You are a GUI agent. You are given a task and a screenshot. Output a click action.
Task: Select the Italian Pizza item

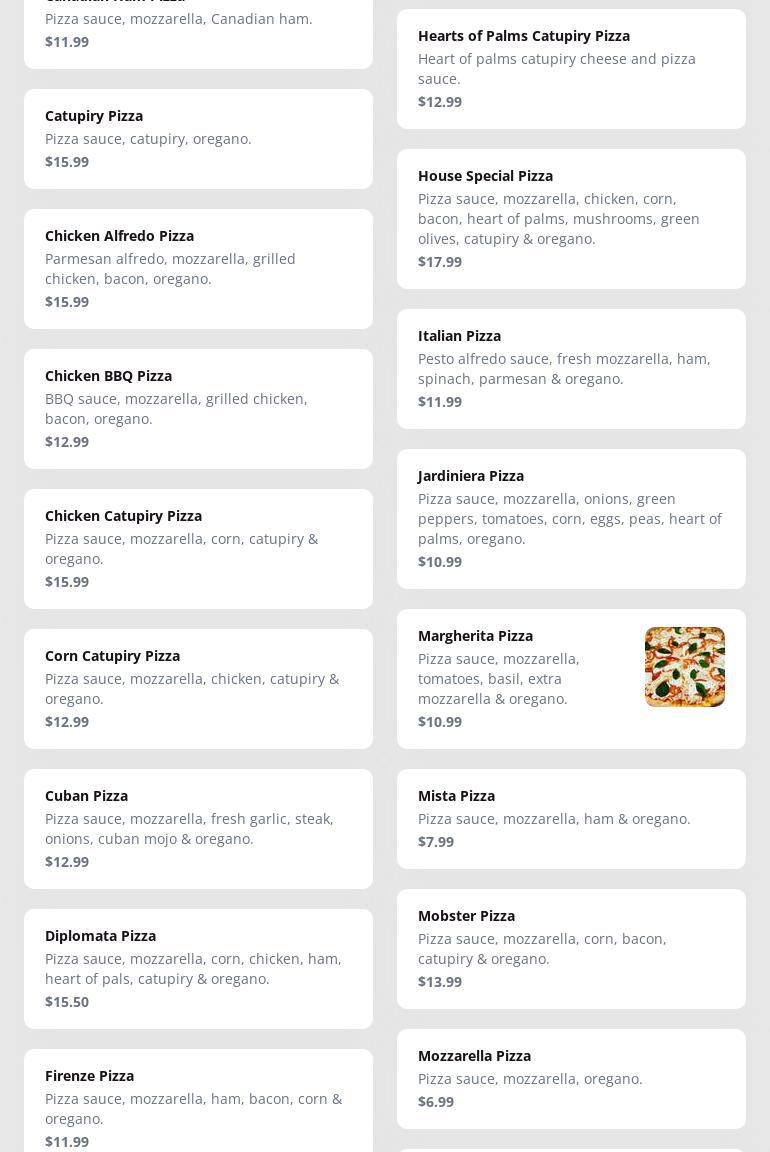(x=571, y=369)
